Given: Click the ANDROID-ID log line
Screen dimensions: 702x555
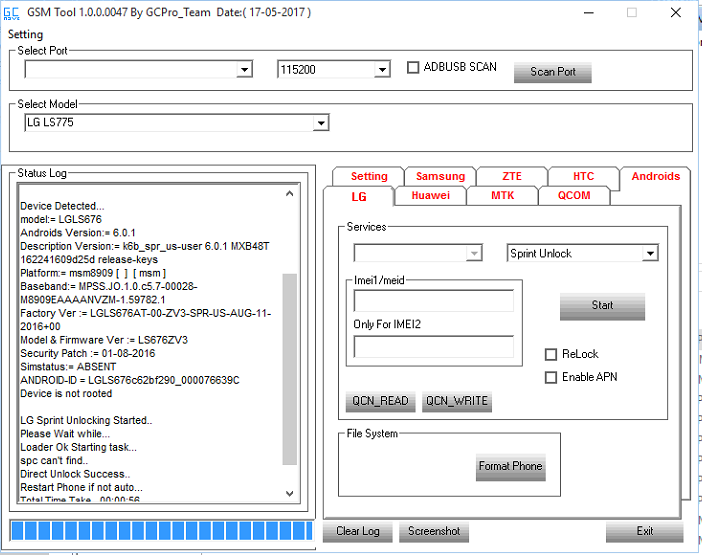Looking at the screenshot, I should click(x=130, y=380).
